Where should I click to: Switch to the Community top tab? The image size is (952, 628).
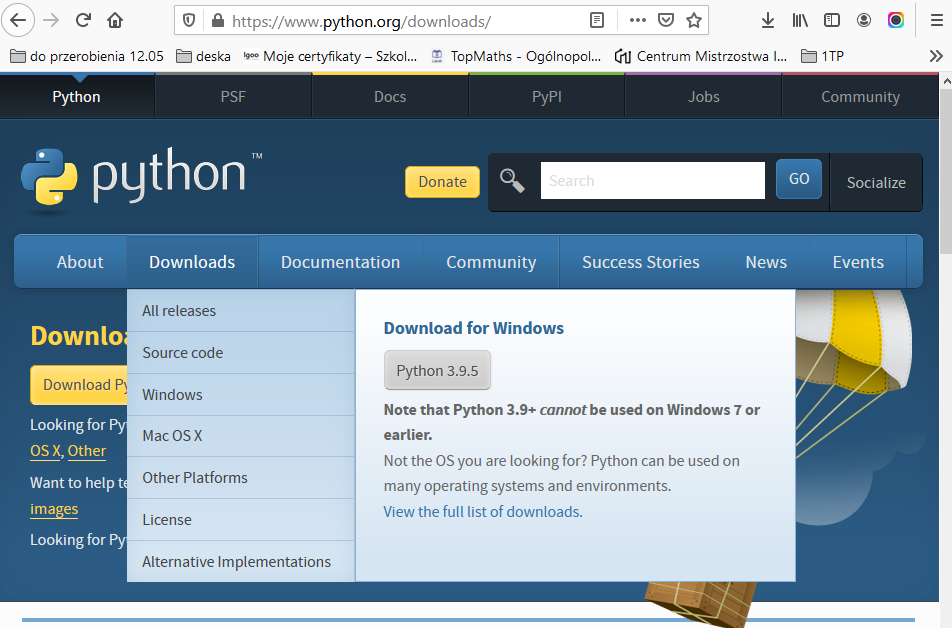point(860,97)
